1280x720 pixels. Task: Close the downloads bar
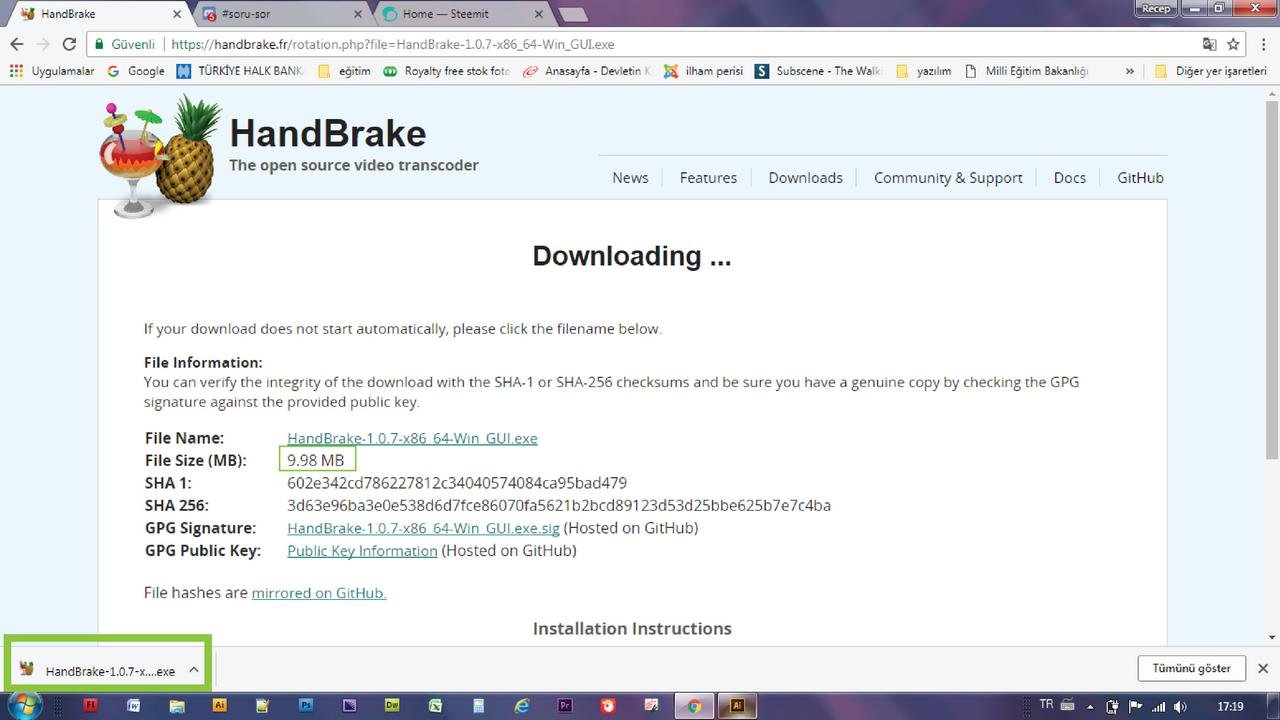(1263, 668)
